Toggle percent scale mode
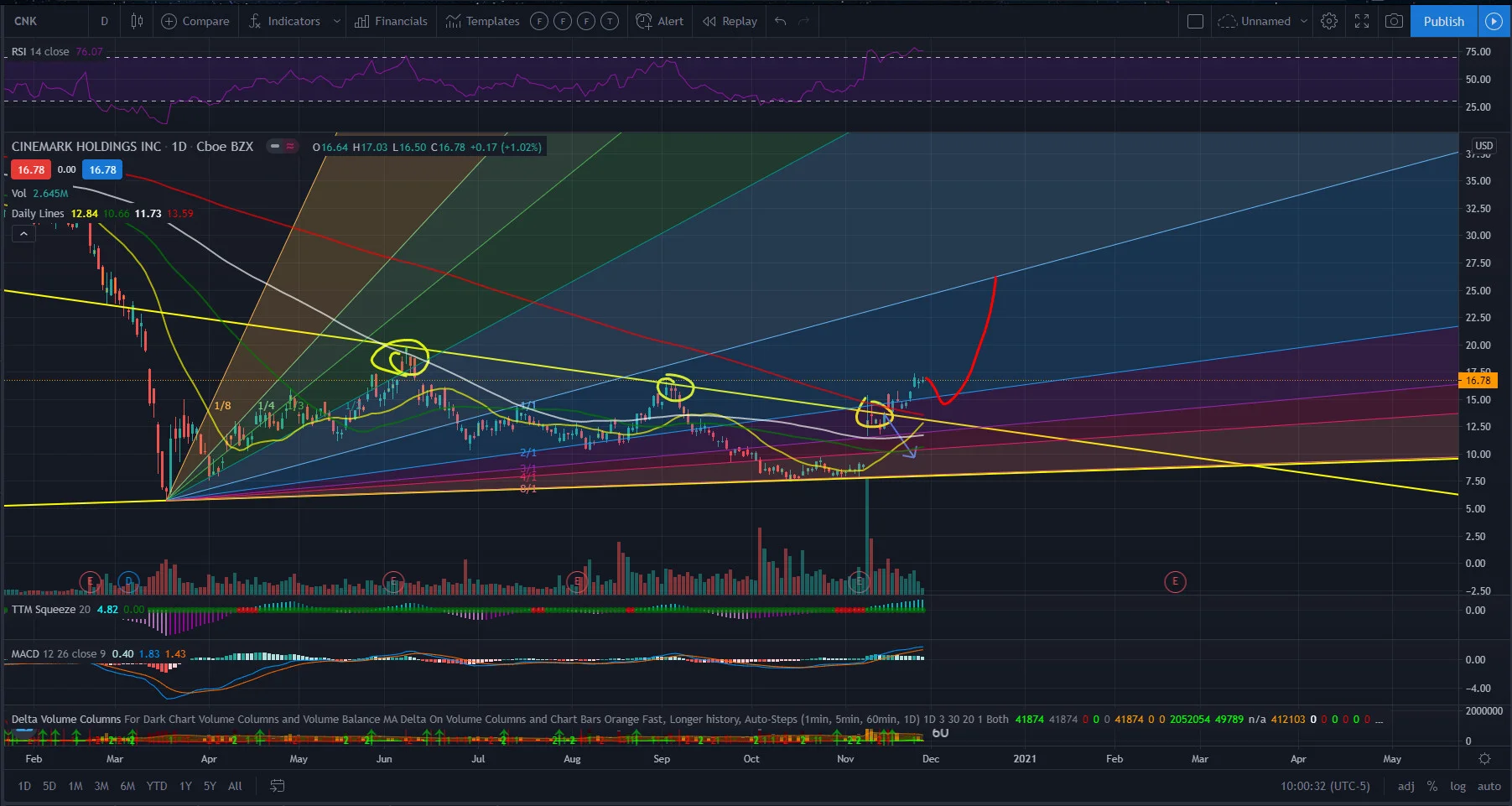 point(1432,786)
